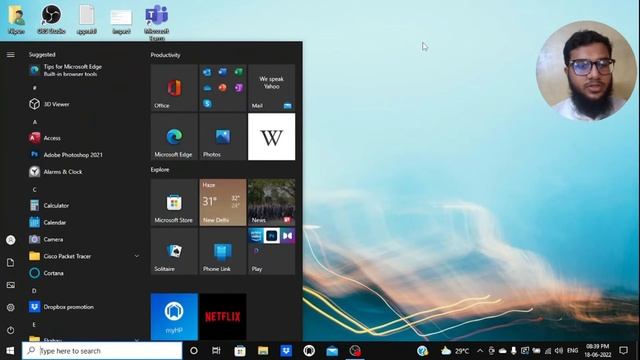Open clock and date flyout
Screen dimensions: 640x360
point(598,351)
